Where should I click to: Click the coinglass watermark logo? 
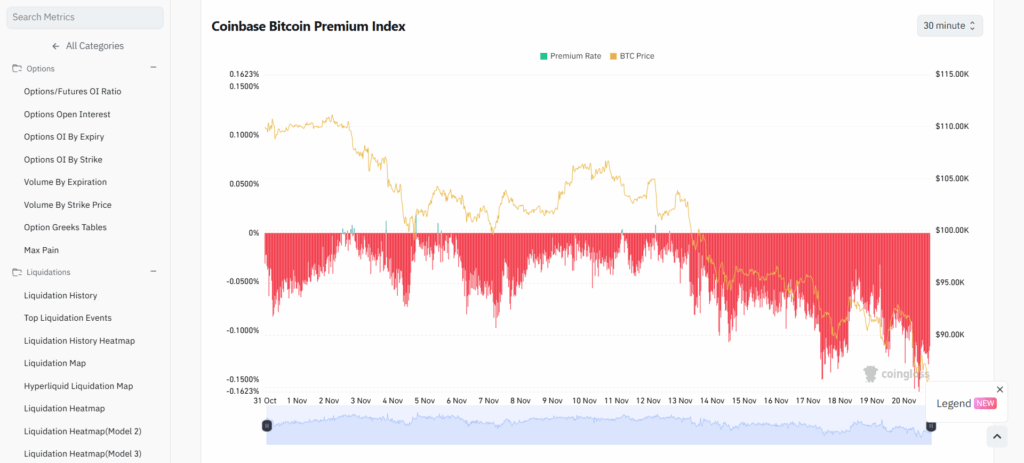895,374
